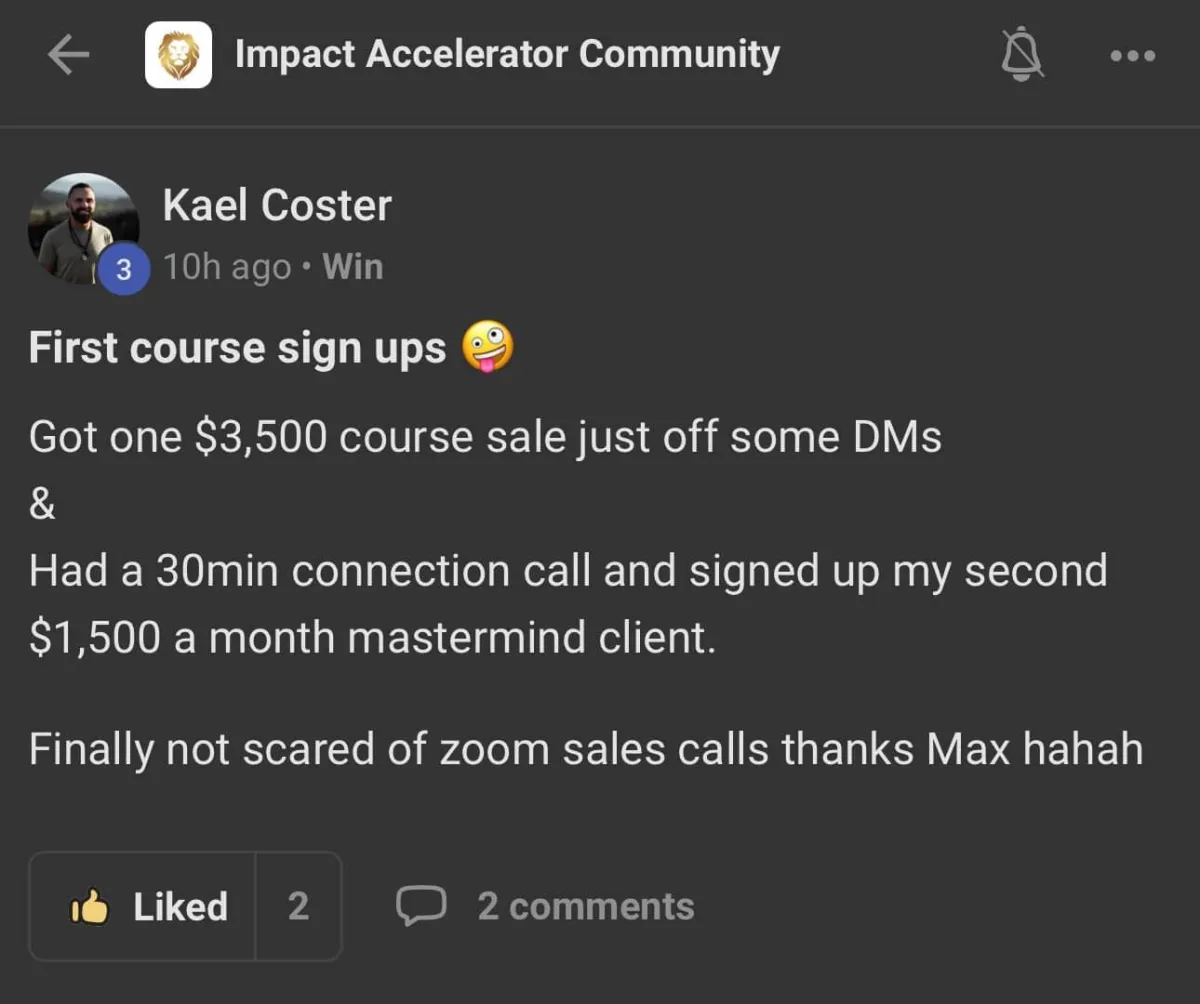Viewport: 1200px width, 1004px height.
Task: Open the lion community logo
Action: [178, 55]
